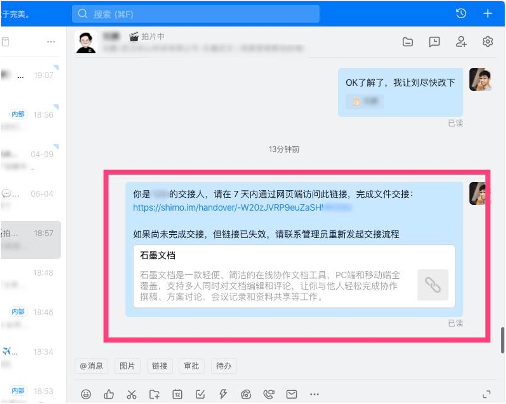Open more input tools ellipsis
This screenshot has width=506, height=404.
[314, 394]
